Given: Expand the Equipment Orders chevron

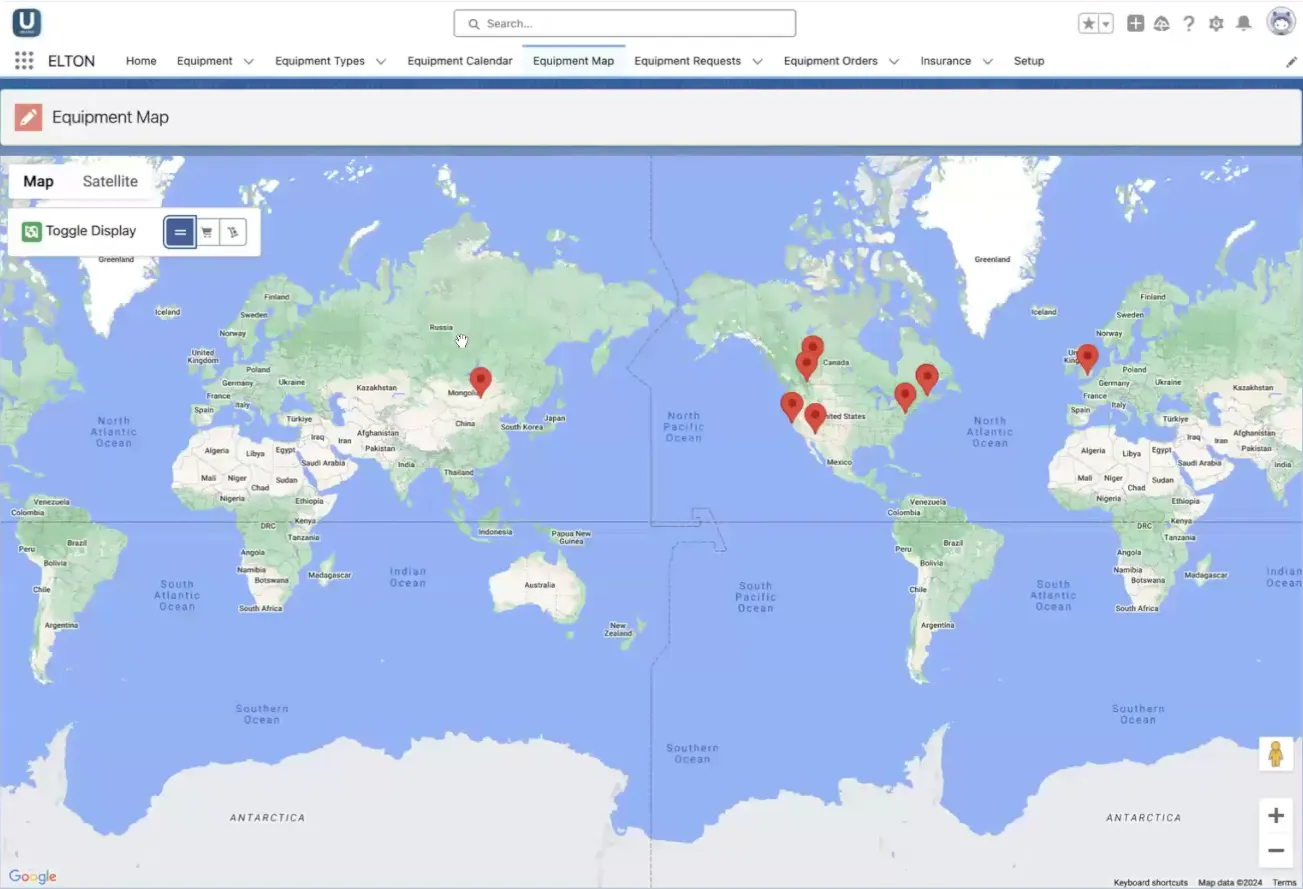Looking at the screenshot, I should click(894, 62).
